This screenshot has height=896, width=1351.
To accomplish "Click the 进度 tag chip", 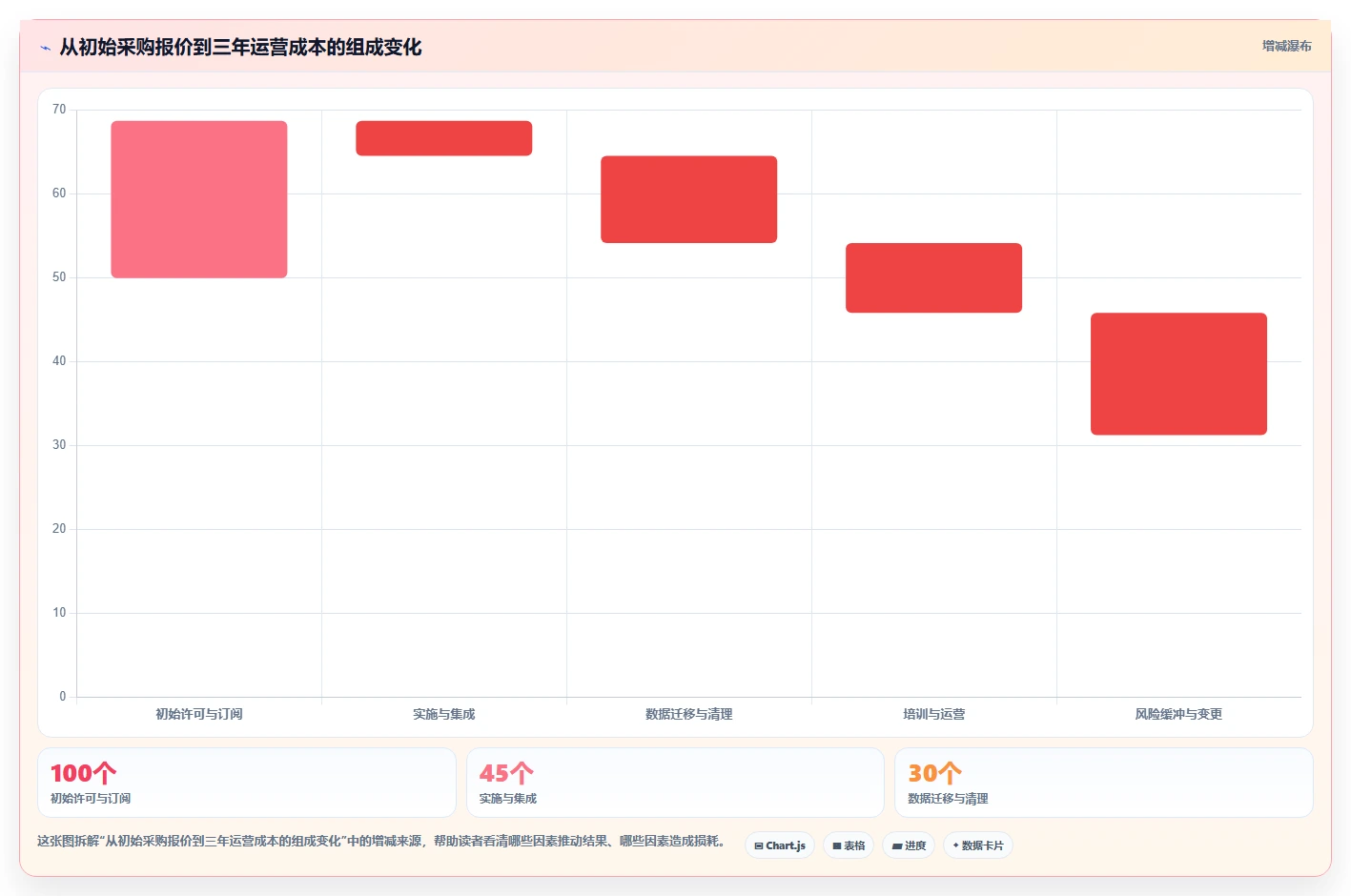I will pyautogui.click(x=909, y=845).
